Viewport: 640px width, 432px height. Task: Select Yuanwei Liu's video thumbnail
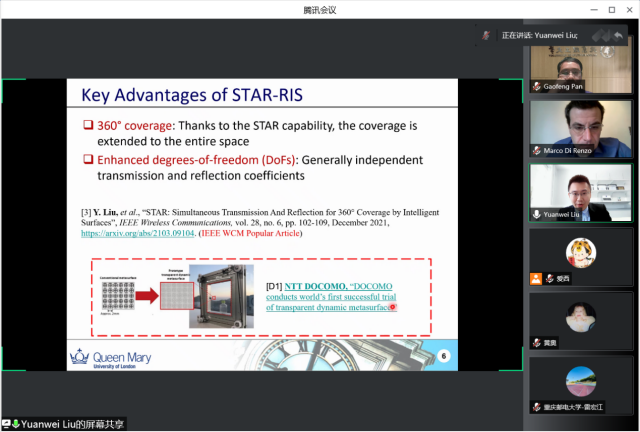pyautogui.click(x=580, y=191)
